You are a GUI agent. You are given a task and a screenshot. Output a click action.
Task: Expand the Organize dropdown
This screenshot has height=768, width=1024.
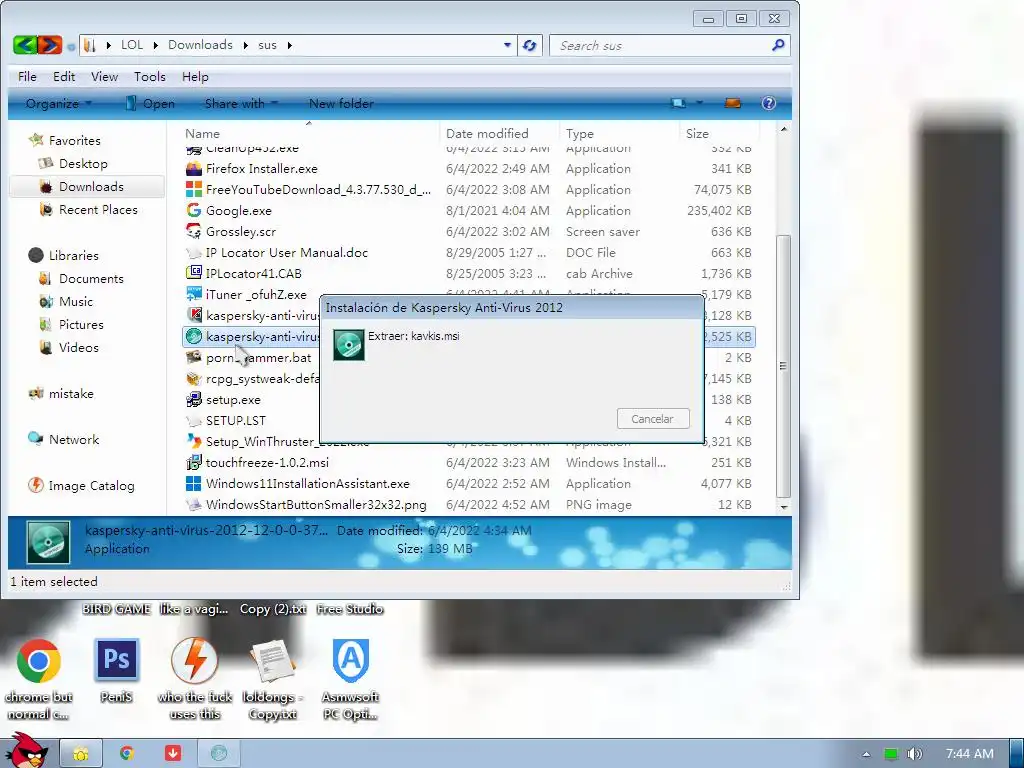click(x=58, y=103)
